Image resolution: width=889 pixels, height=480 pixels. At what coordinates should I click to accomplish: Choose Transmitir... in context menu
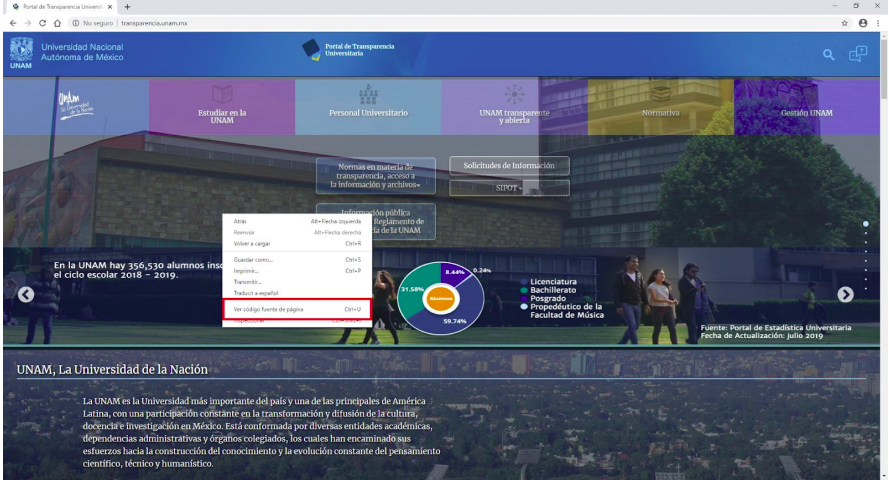coord(297,282)
